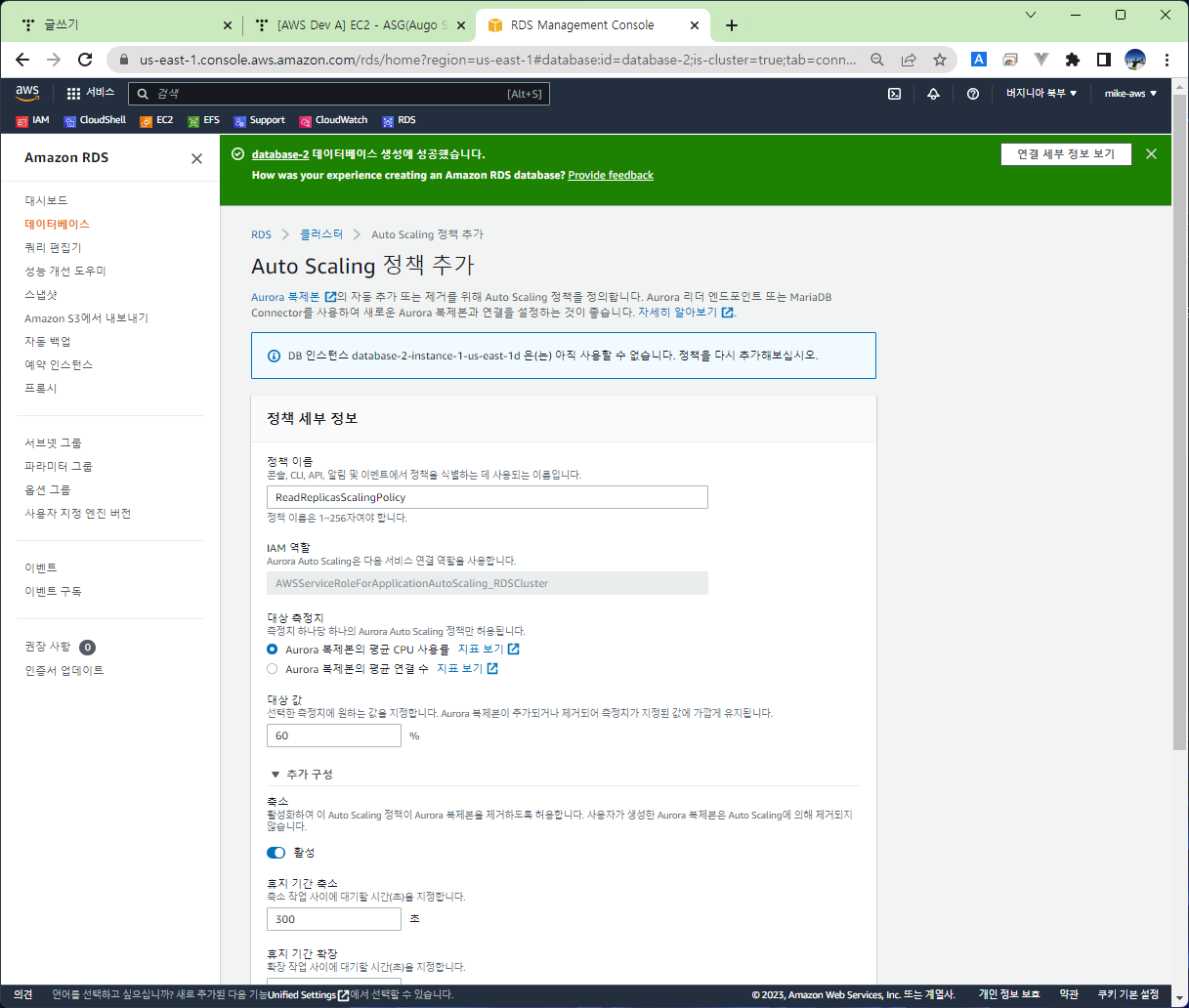Select the RDS Management Console tab
The width and height of the screenshot is (1189, 1008).
(593, 25)
